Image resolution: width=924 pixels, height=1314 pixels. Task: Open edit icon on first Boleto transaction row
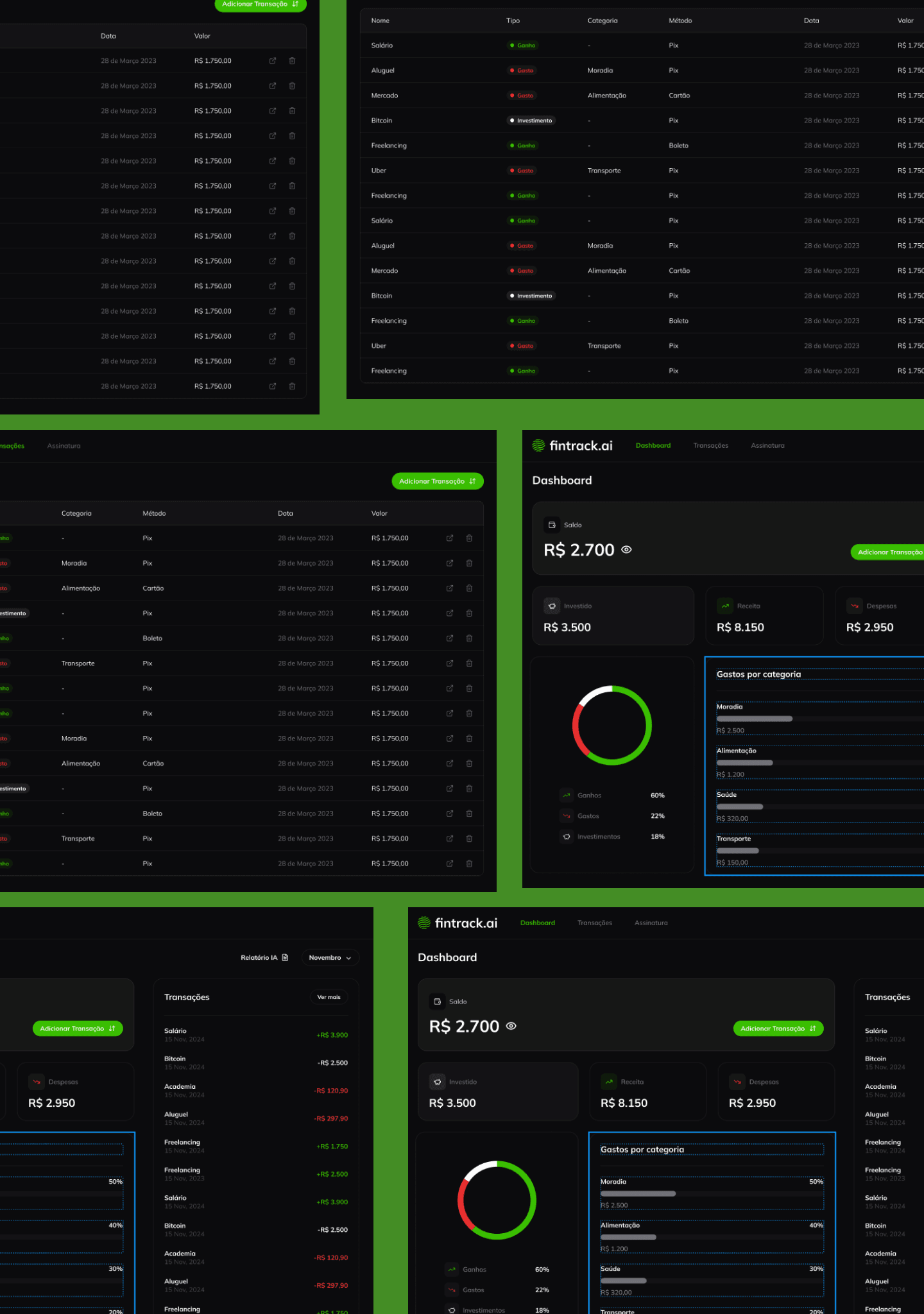[450, 638]
